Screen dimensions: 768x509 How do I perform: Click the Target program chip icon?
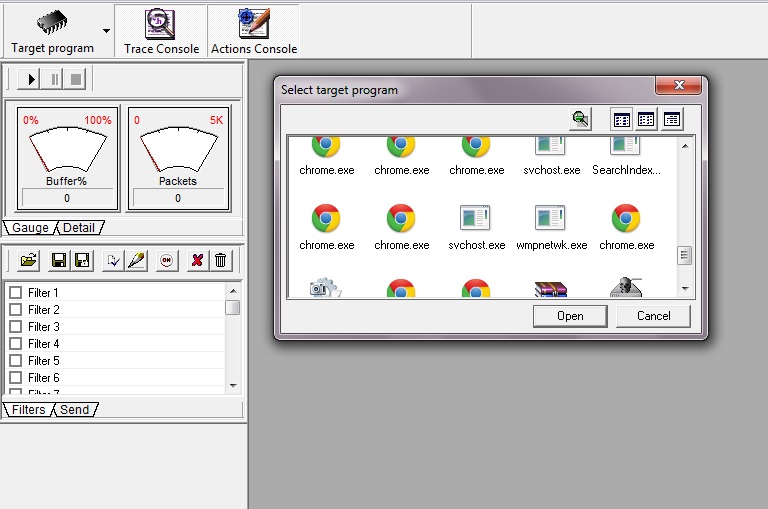[51, 23]
